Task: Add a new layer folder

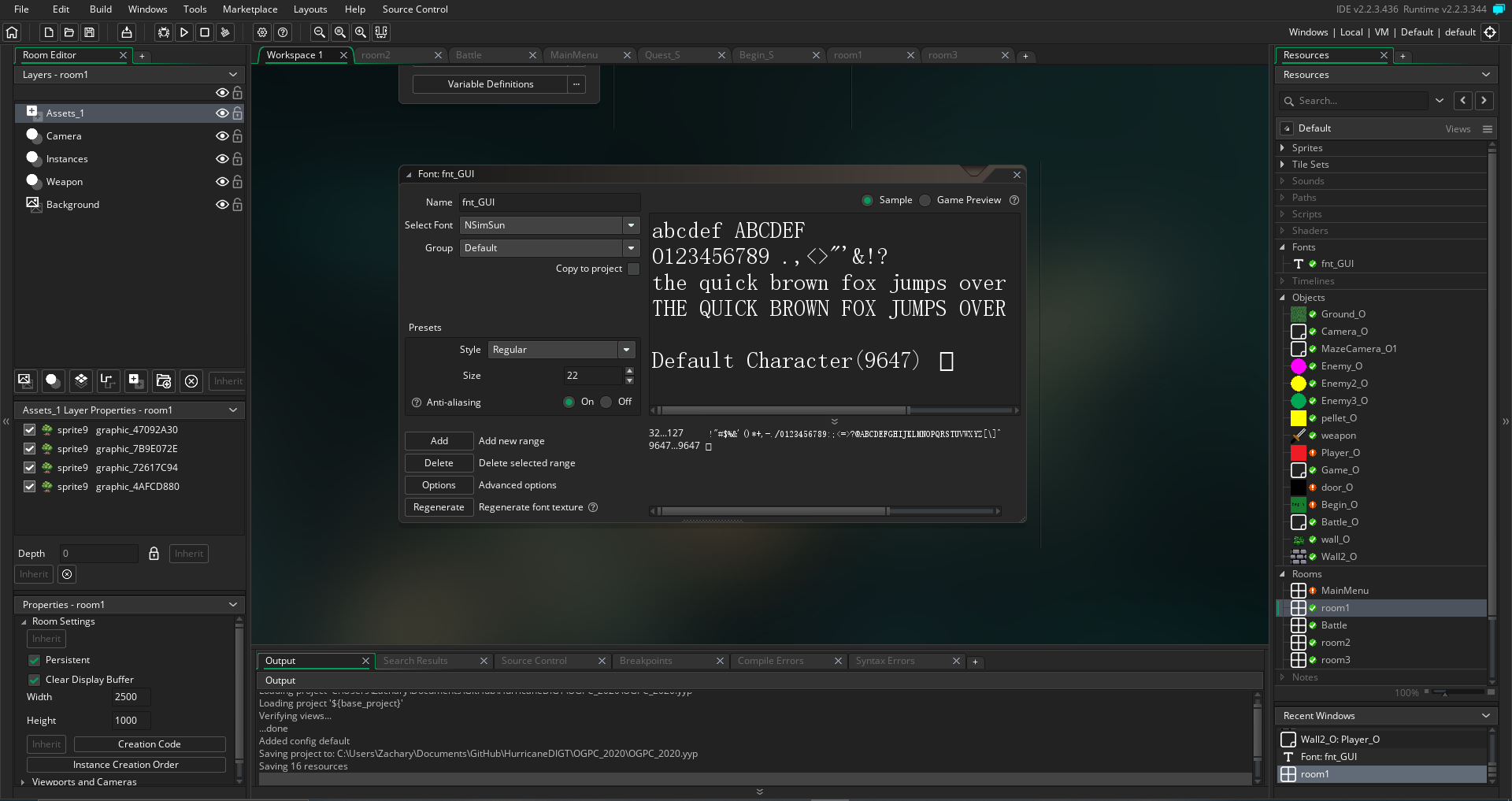Action: click(x=164, y=381)
